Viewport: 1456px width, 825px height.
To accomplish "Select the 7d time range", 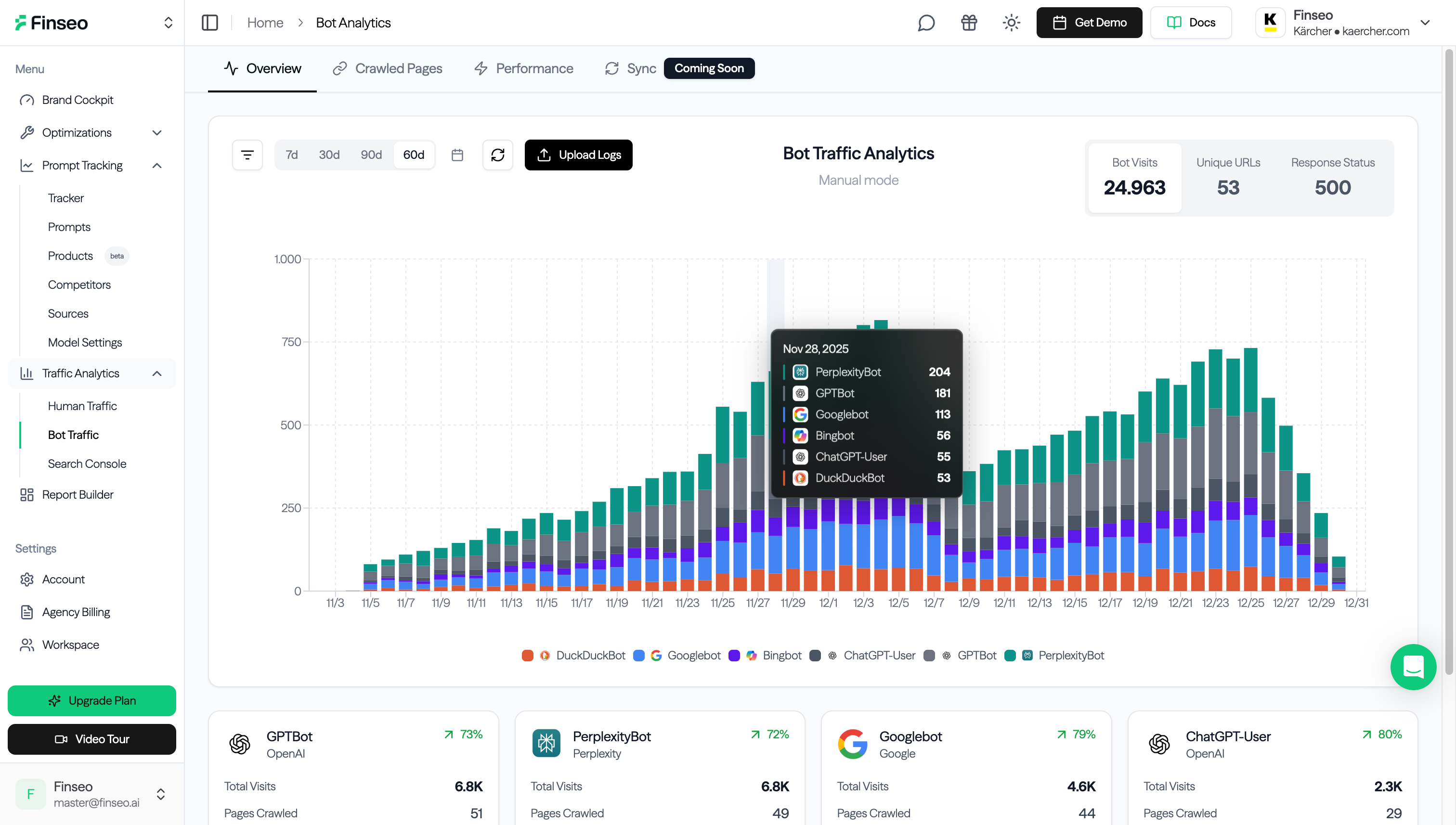I will coord(291,155).
